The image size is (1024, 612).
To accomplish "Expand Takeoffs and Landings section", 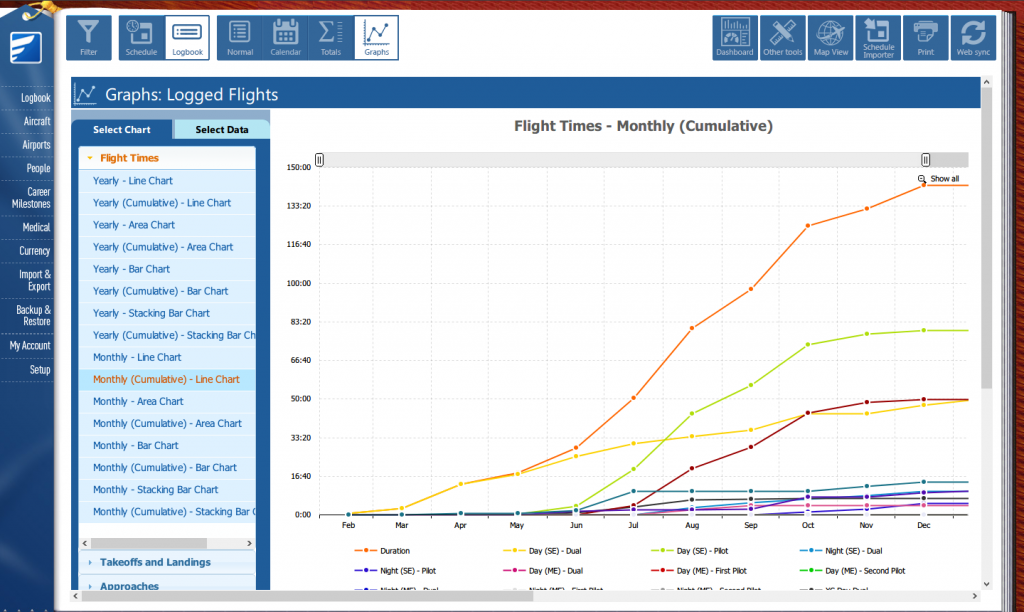I will point(155,562).
